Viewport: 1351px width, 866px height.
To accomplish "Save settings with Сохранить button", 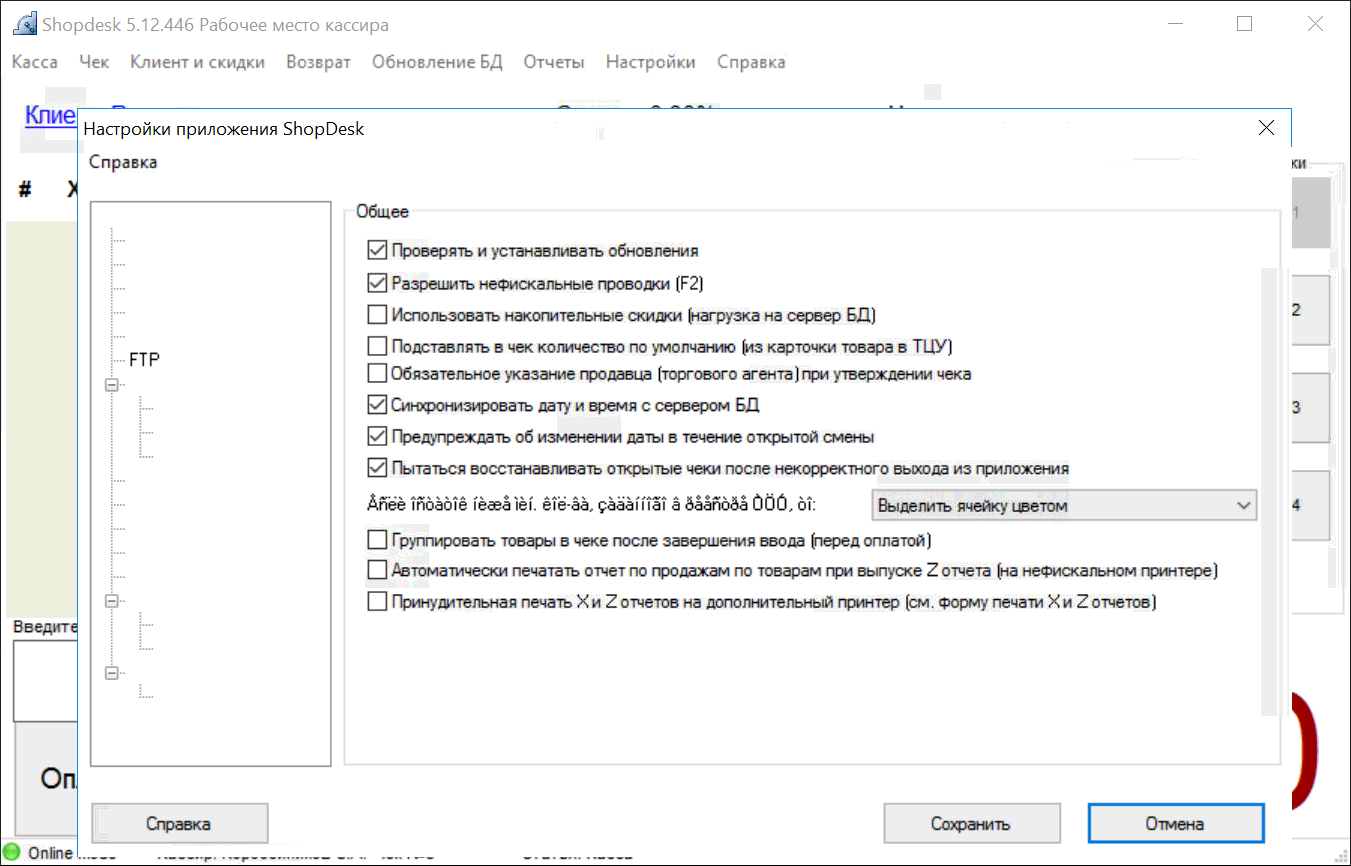I will 970,824.
